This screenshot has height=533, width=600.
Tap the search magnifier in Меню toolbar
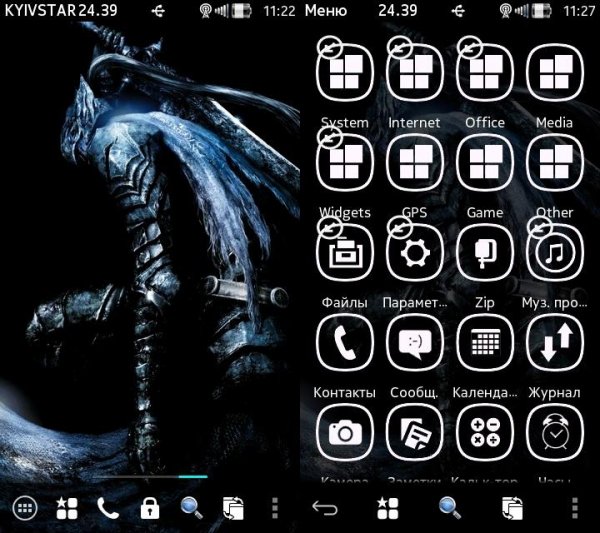[x=450, y=508]
